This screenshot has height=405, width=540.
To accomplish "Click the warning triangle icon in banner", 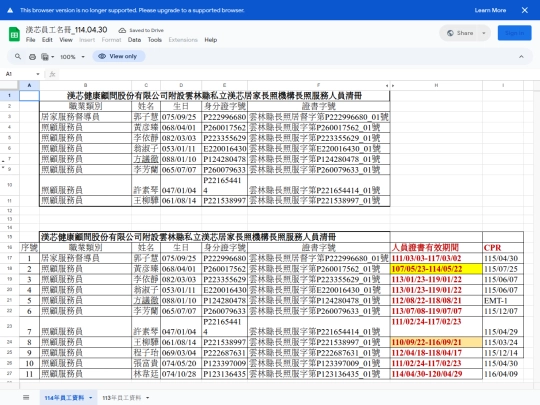I will 10,10.
